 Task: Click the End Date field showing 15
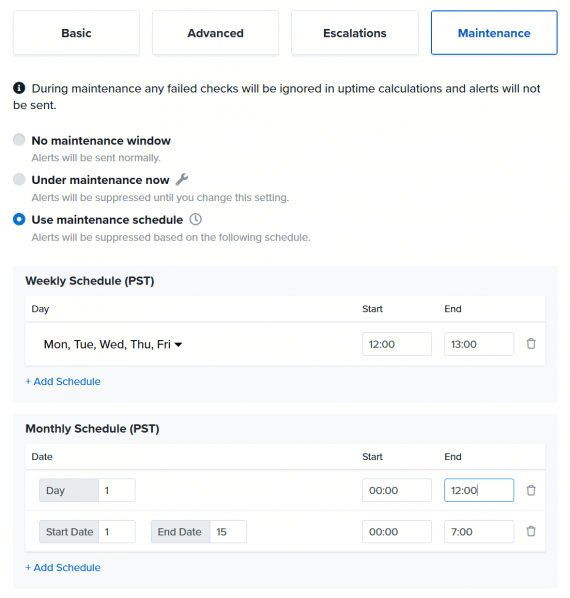click(x=228, y=532)
